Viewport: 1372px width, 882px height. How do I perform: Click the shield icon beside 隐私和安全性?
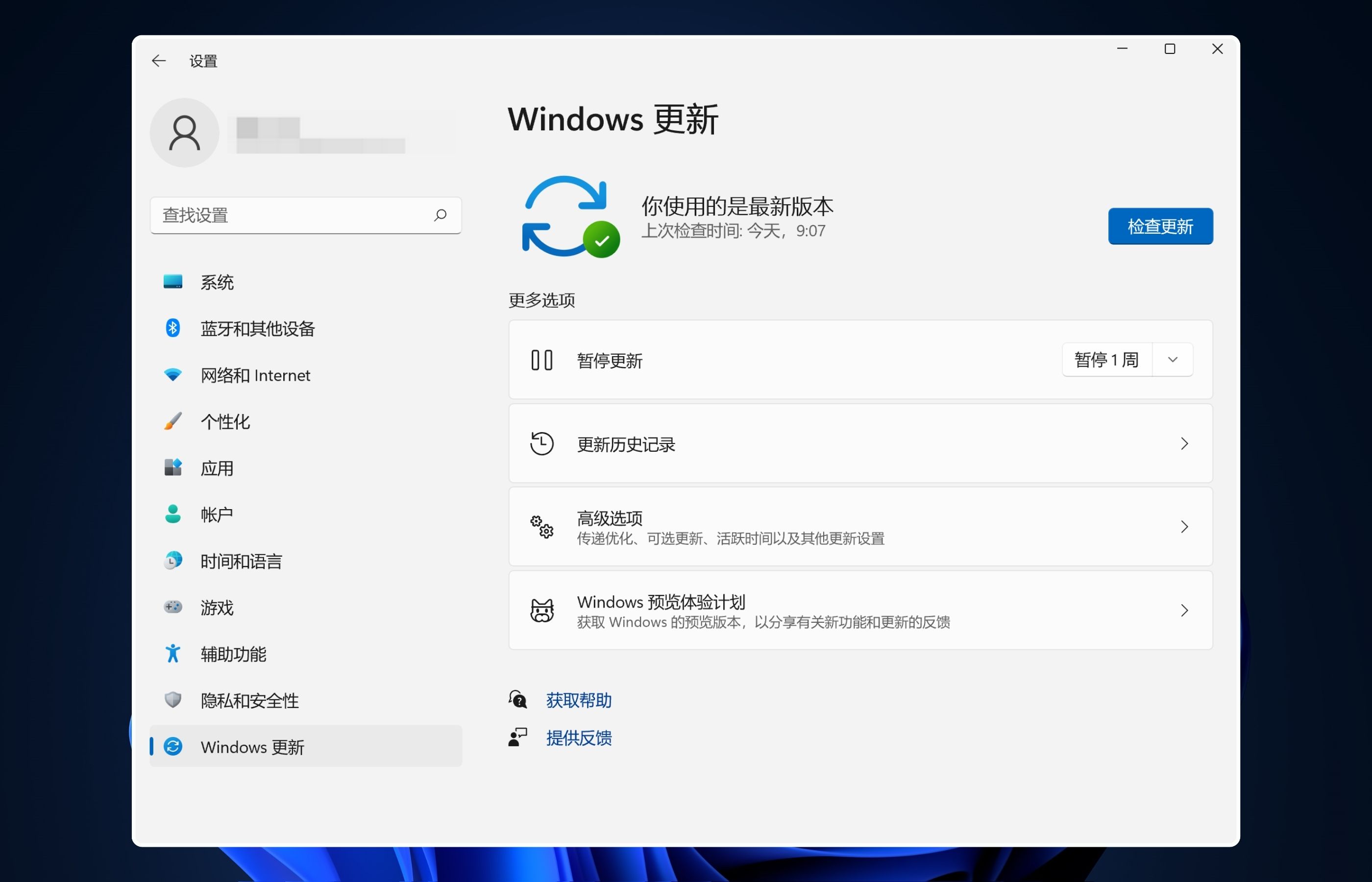[x=173, y=699]
